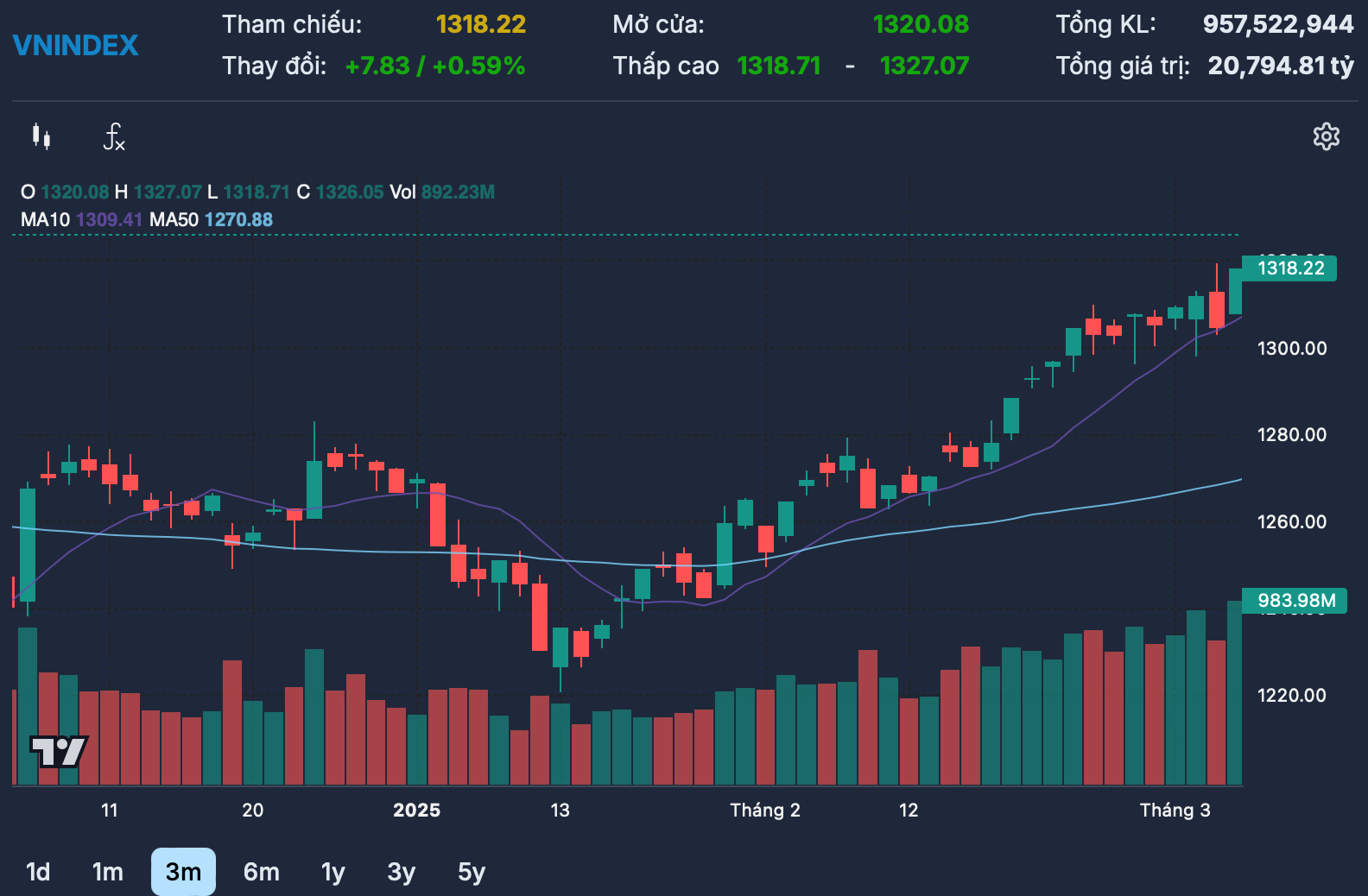Click the reference value 1318.22 in header
This screenshot has height=896, width=1368.
481,24
